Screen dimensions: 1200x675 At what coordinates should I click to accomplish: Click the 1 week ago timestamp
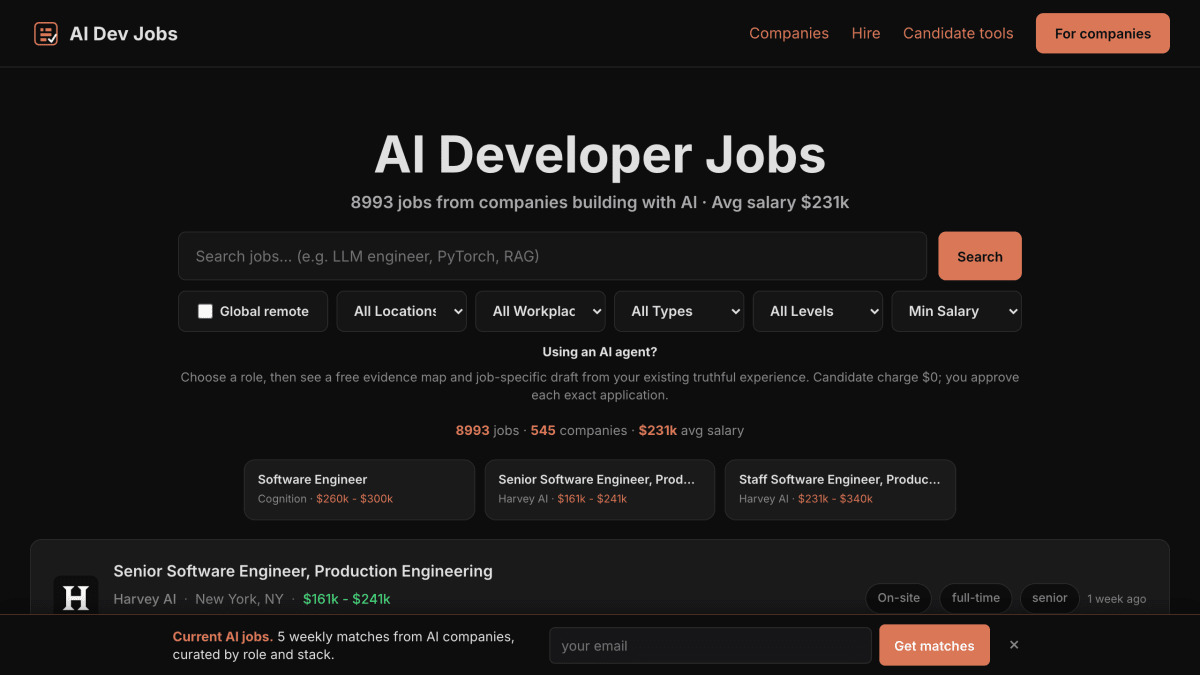click(x=1117, y=599)
